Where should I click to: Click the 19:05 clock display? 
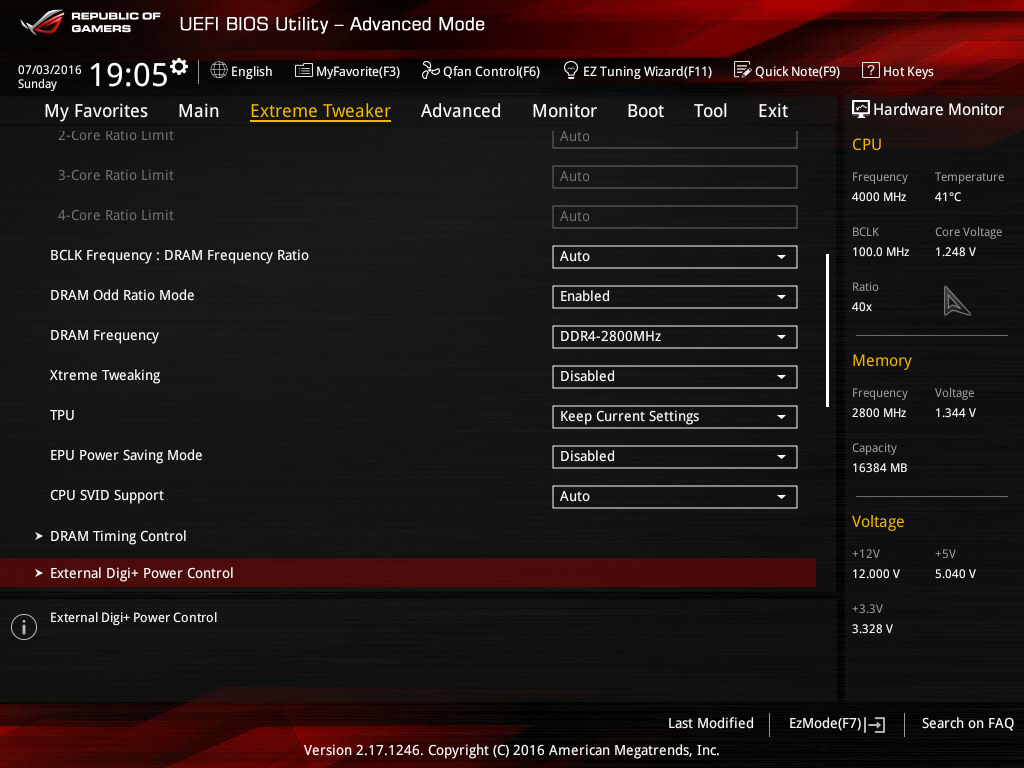tap(129, 74)
